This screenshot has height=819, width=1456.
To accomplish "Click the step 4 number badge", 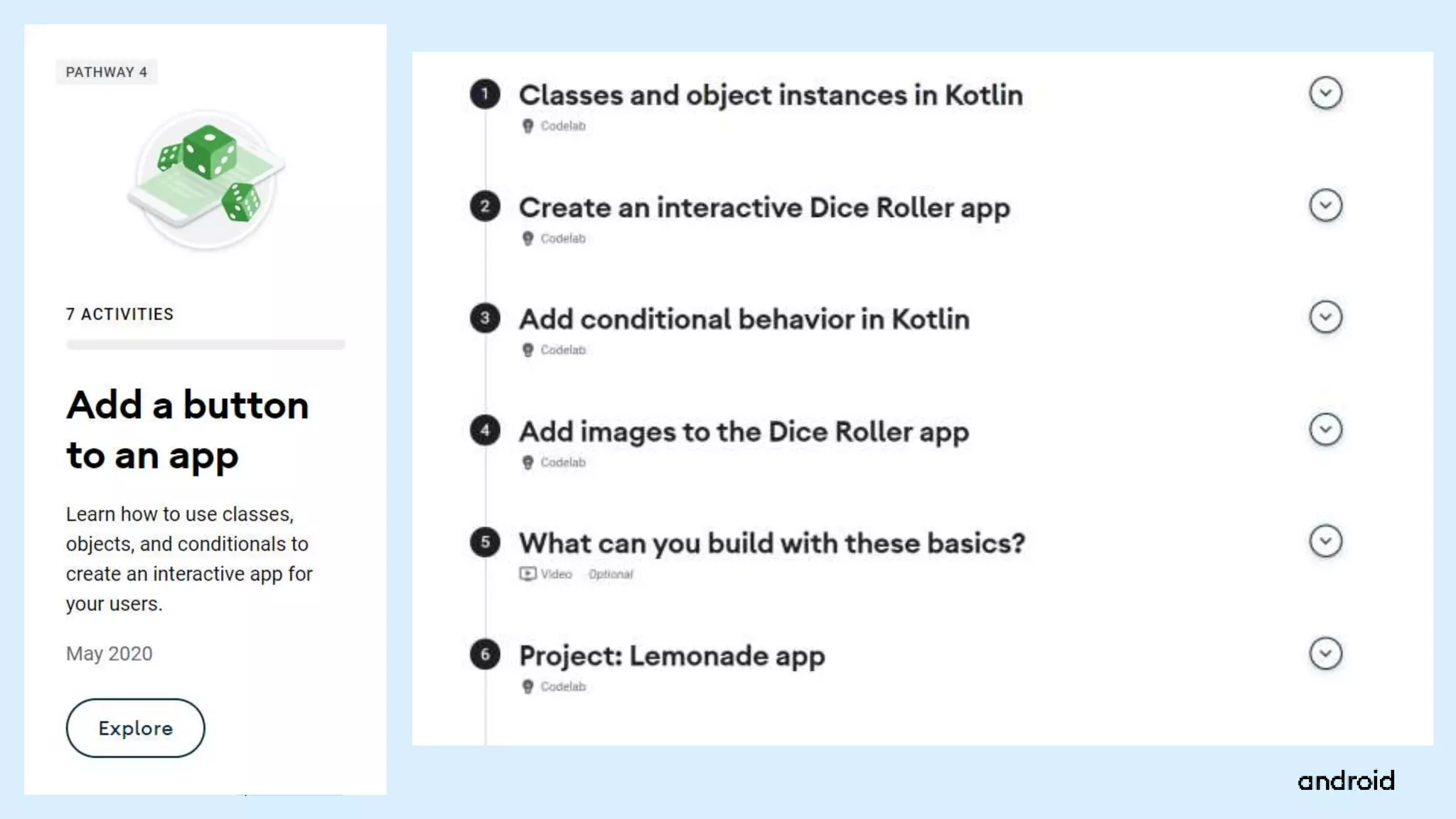I will [485, 430].
